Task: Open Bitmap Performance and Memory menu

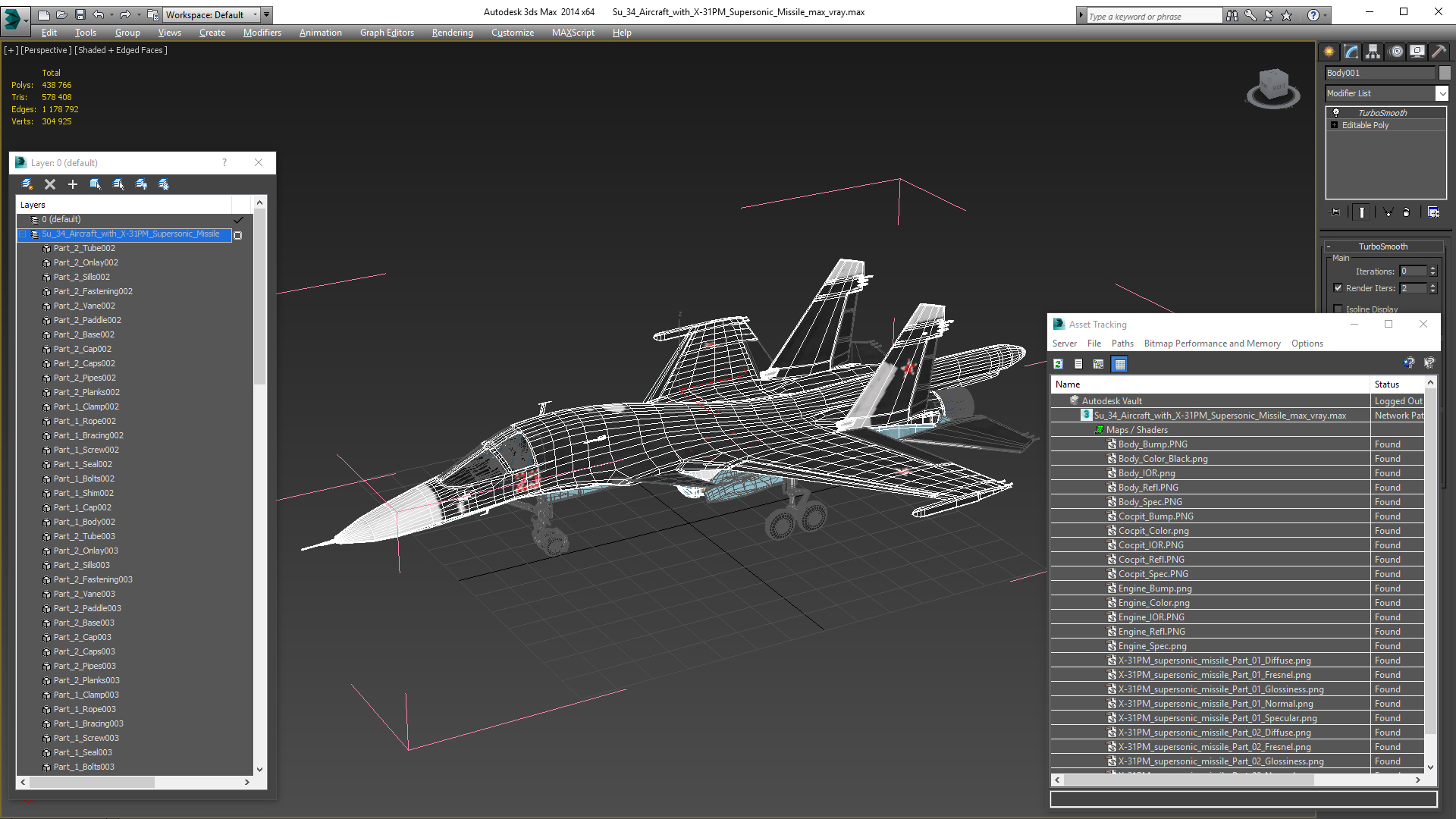Action: [1212, 344]
